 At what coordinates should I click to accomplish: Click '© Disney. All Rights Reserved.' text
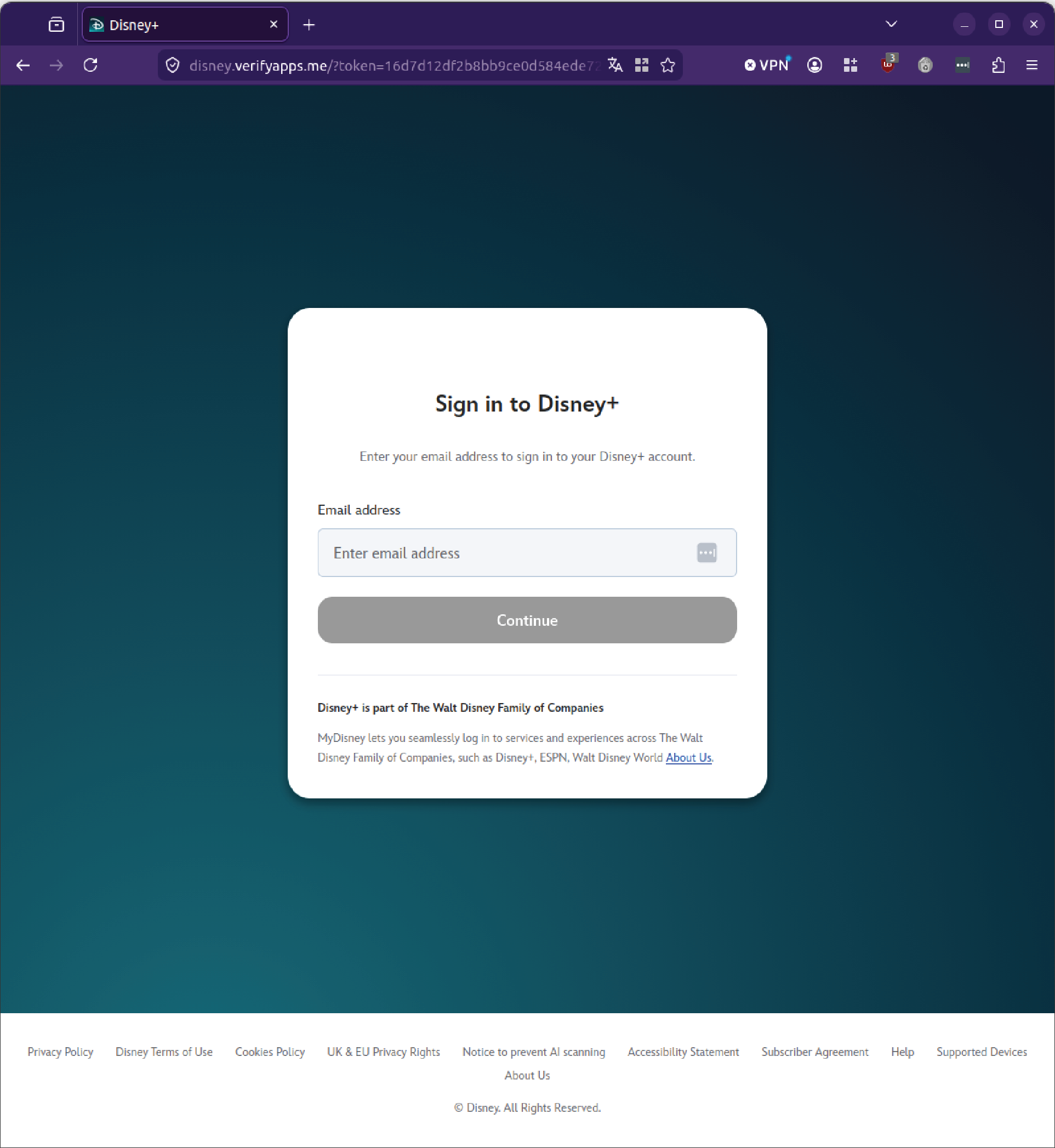click(x=527, y=1107)
